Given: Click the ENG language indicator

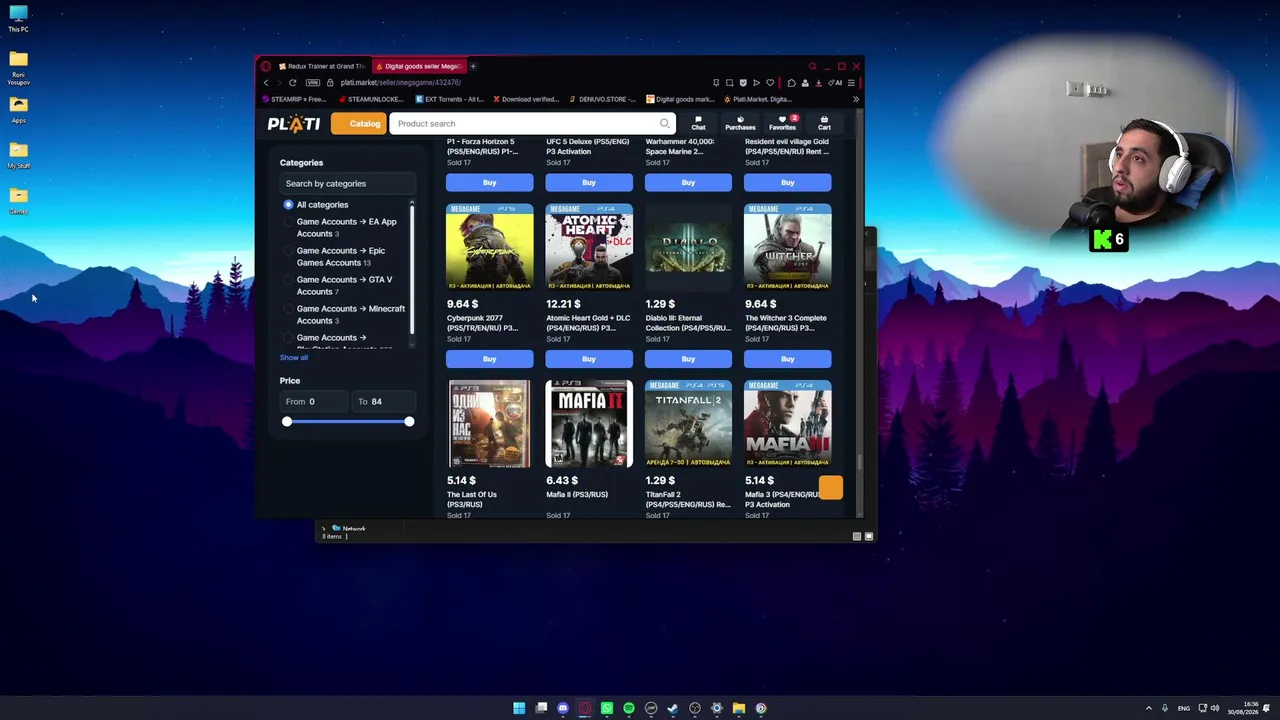Looking at the screenshot, I should click(1184, 708).
